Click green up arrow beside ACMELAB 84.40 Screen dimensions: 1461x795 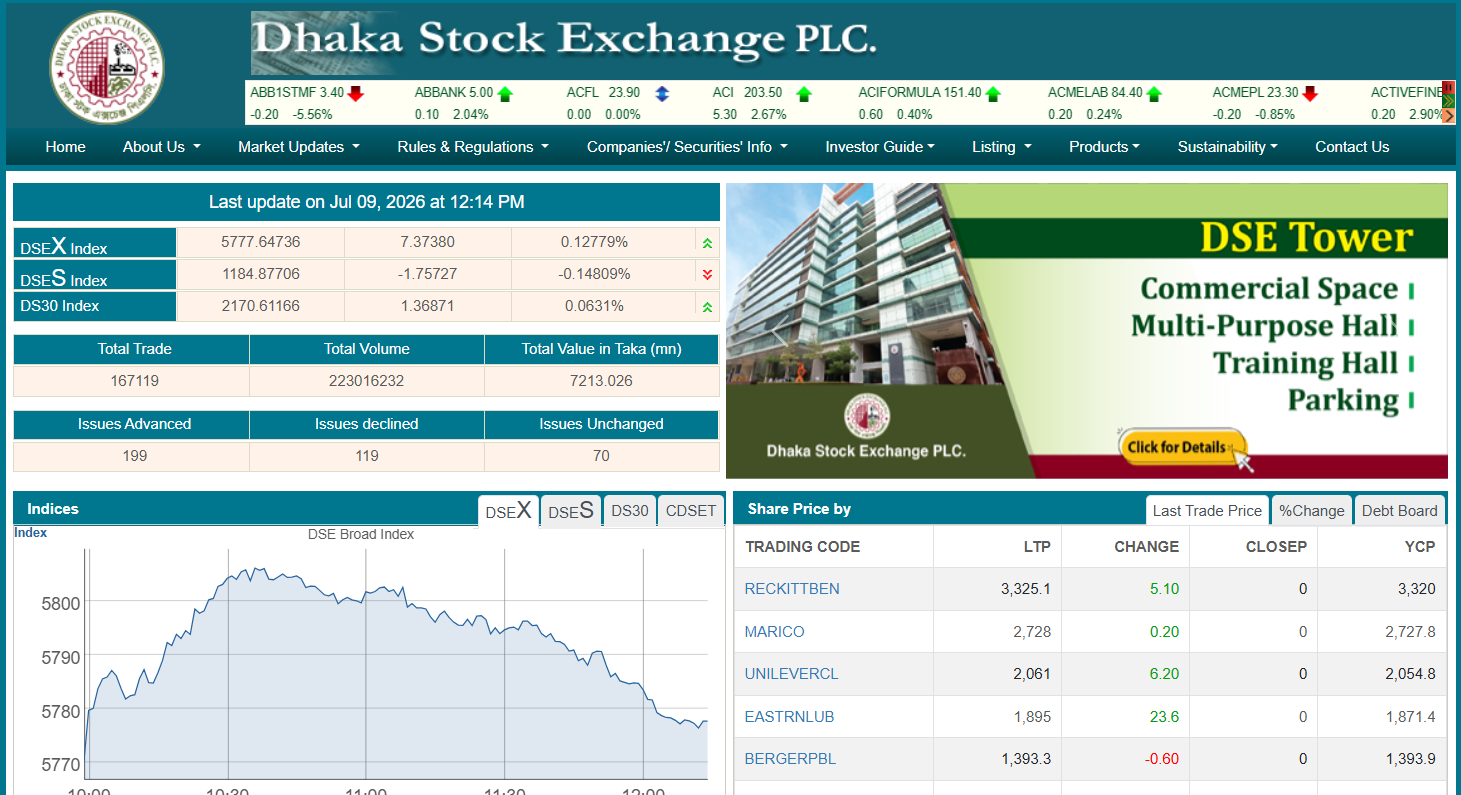(x=1154, y=94)
